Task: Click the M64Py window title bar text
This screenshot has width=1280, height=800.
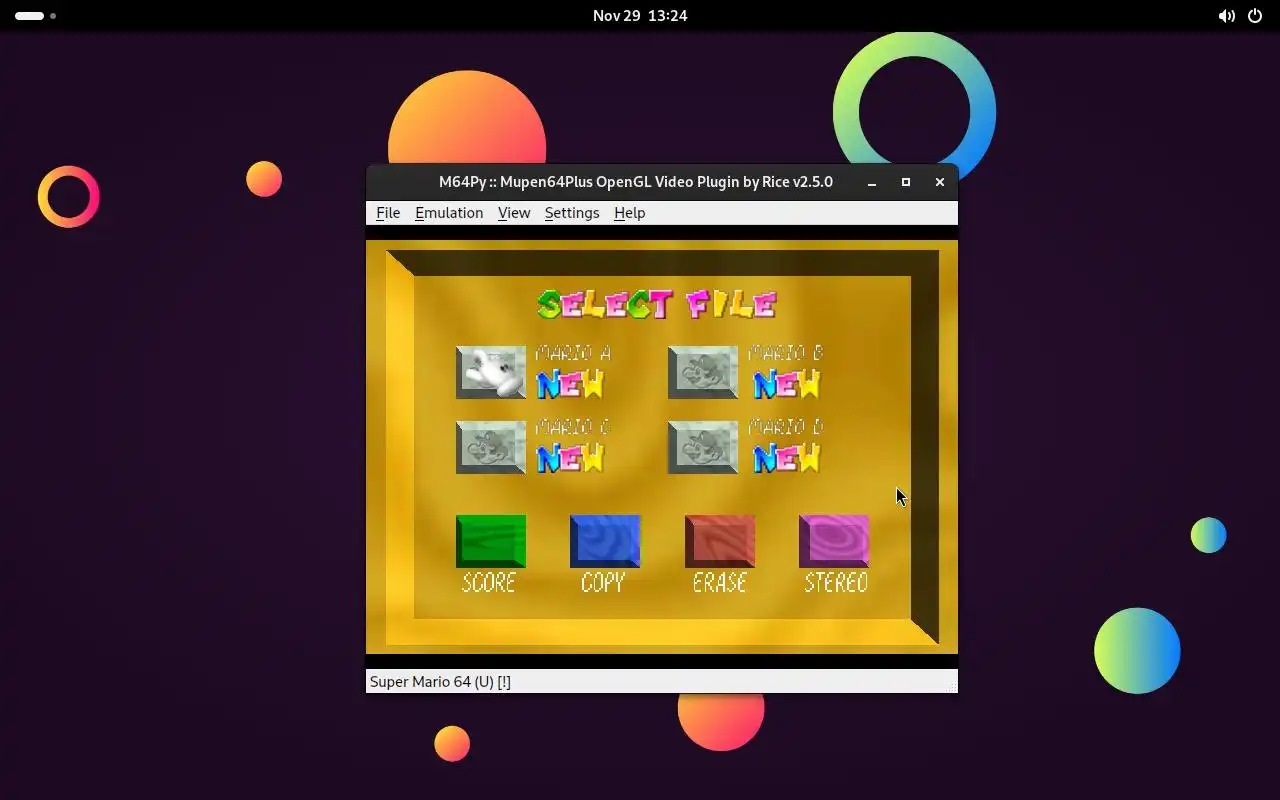Action: (636, 182)
